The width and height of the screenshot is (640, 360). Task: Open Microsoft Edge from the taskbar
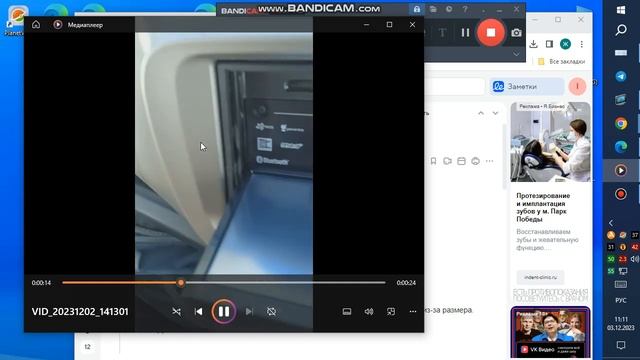click(x=621, y=147)
